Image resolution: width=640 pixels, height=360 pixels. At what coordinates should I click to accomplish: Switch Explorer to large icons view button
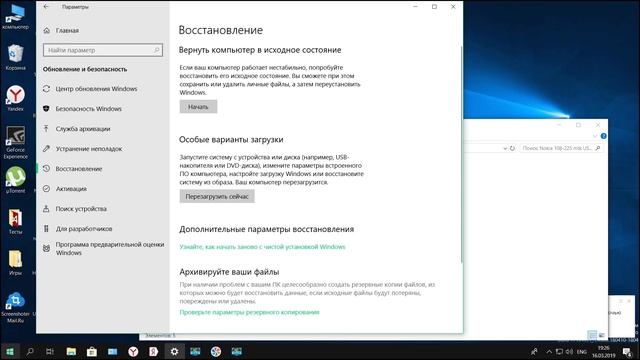pyautogui.click(x=601, y=335)
